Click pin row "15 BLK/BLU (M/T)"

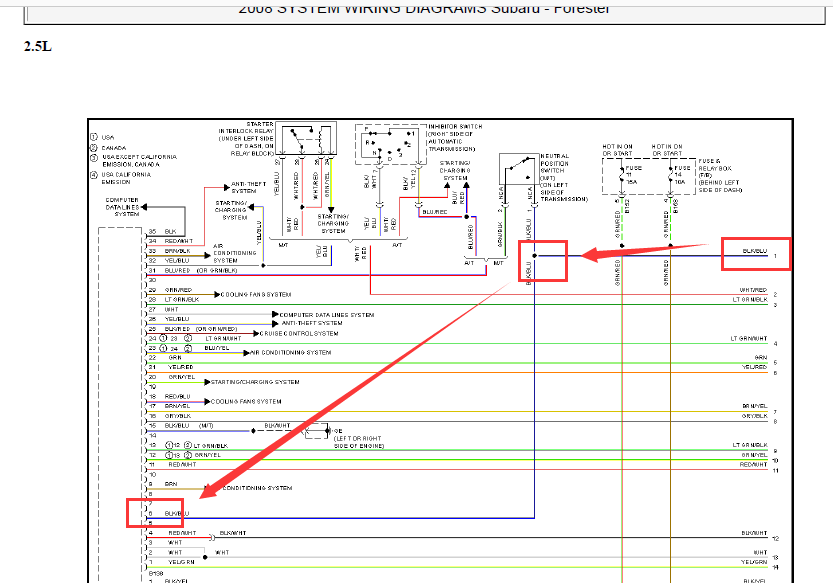181,426
